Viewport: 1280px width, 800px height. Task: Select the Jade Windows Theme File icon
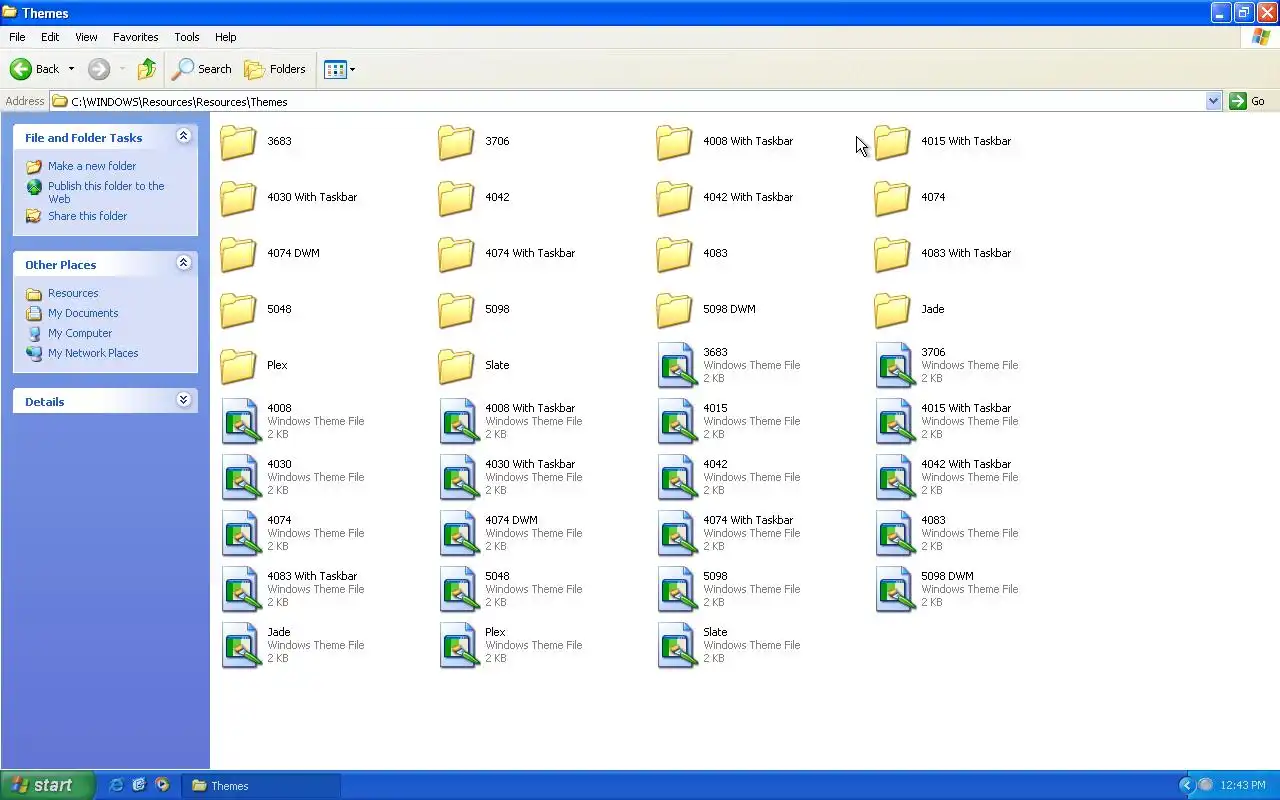coord(240,645)
